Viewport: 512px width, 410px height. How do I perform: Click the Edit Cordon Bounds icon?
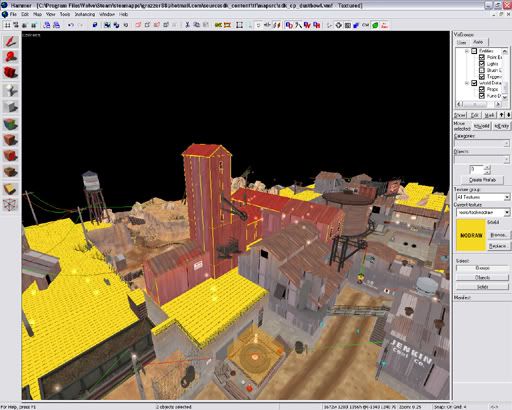(228, 25)
